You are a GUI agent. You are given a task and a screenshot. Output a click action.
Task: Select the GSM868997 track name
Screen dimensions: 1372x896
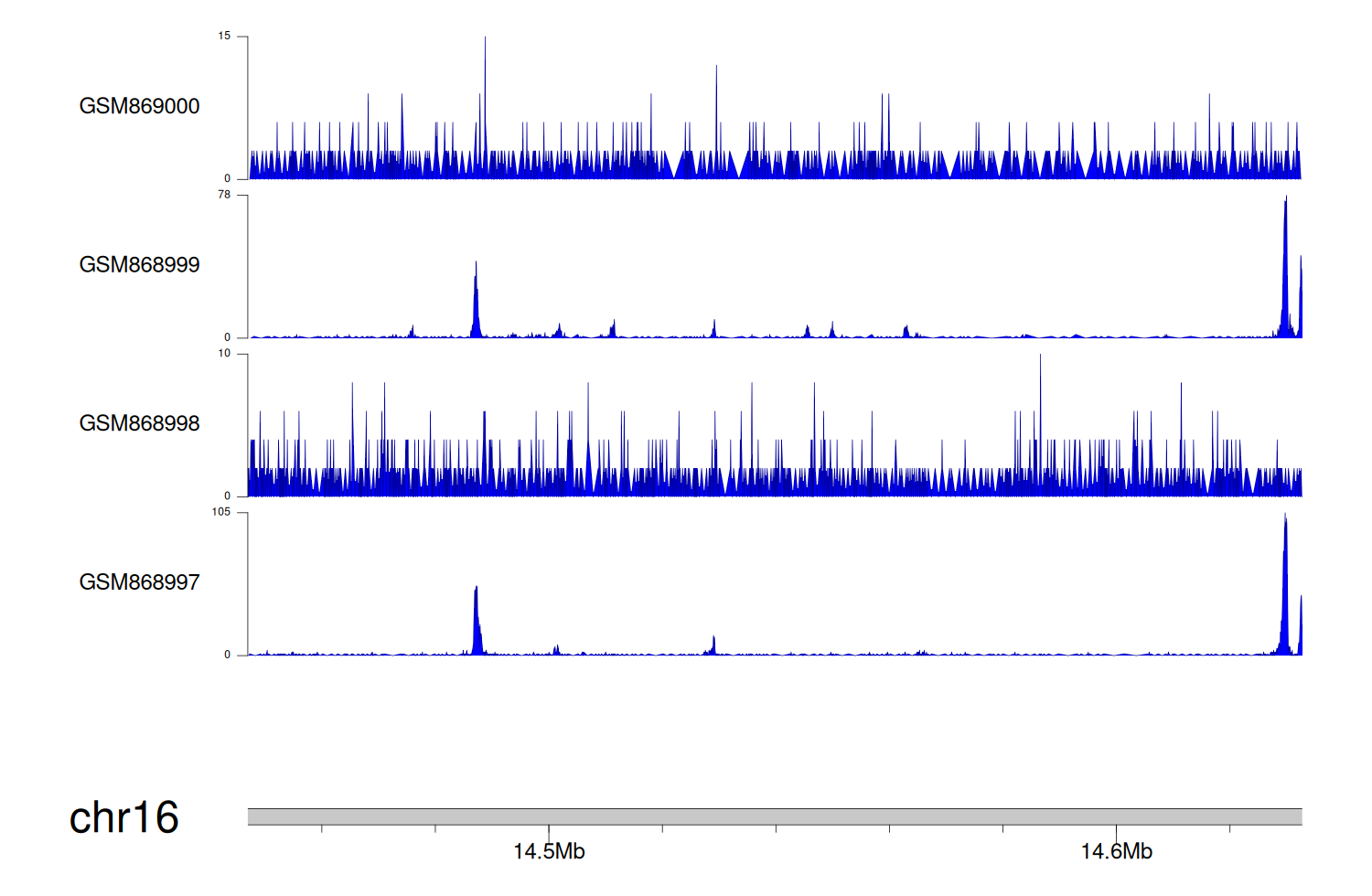(x=139, y=582)
